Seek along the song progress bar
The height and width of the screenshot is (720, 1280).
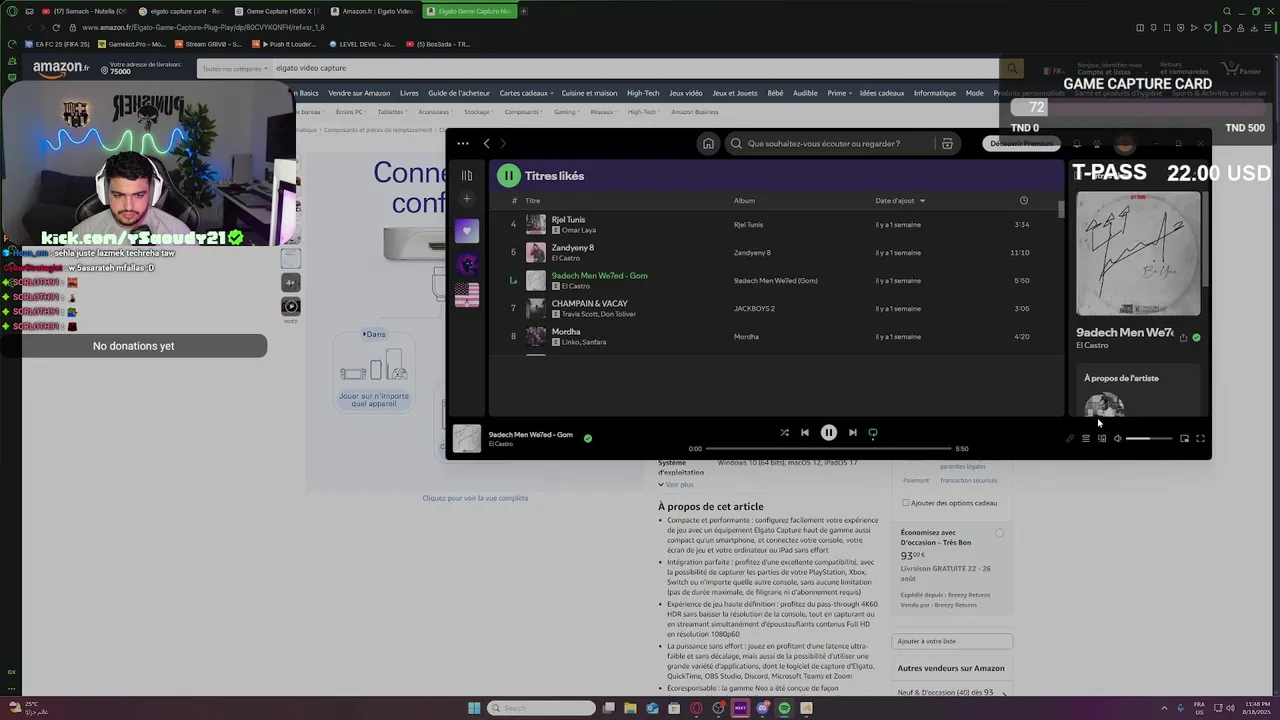point(828,449)
